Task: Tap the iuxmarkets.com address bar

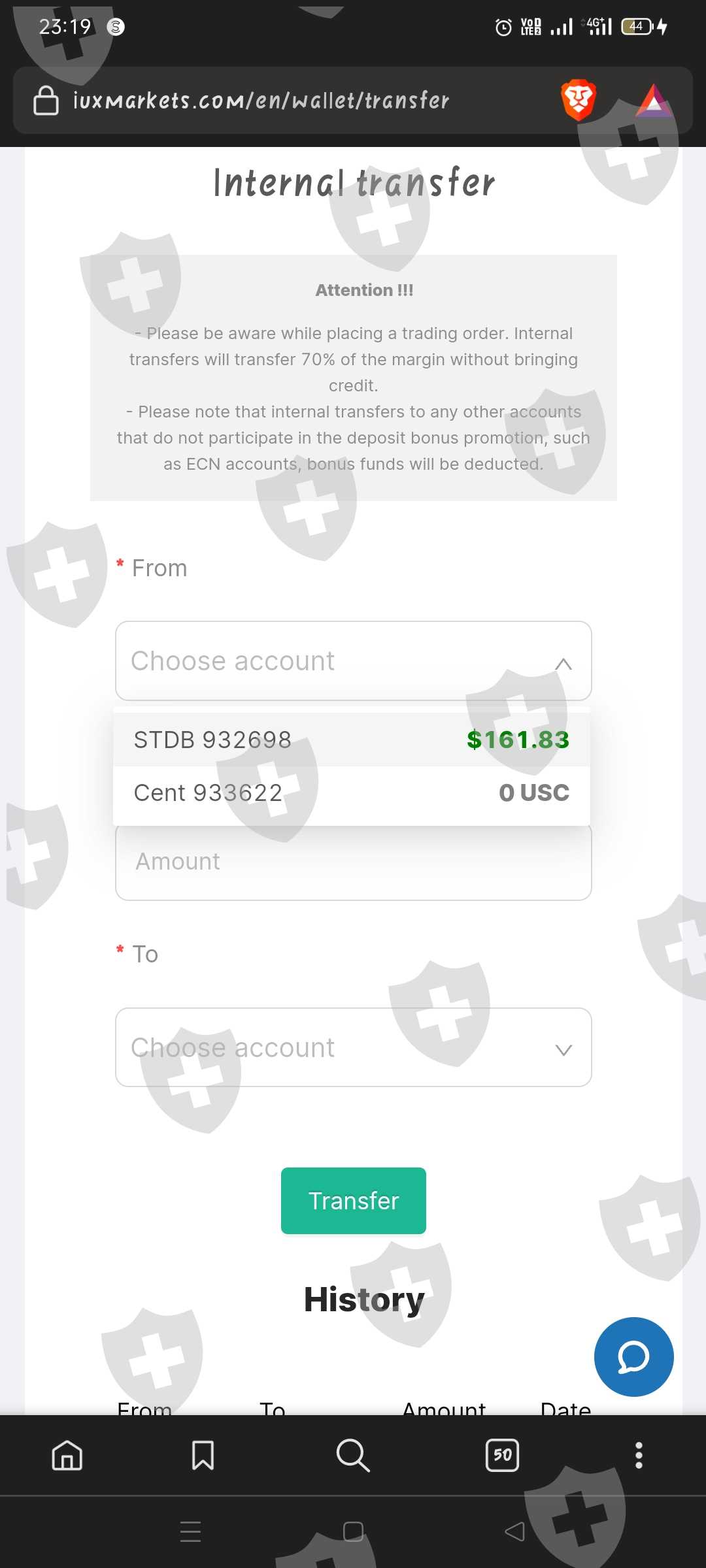Action: click(x=261, y=101)
